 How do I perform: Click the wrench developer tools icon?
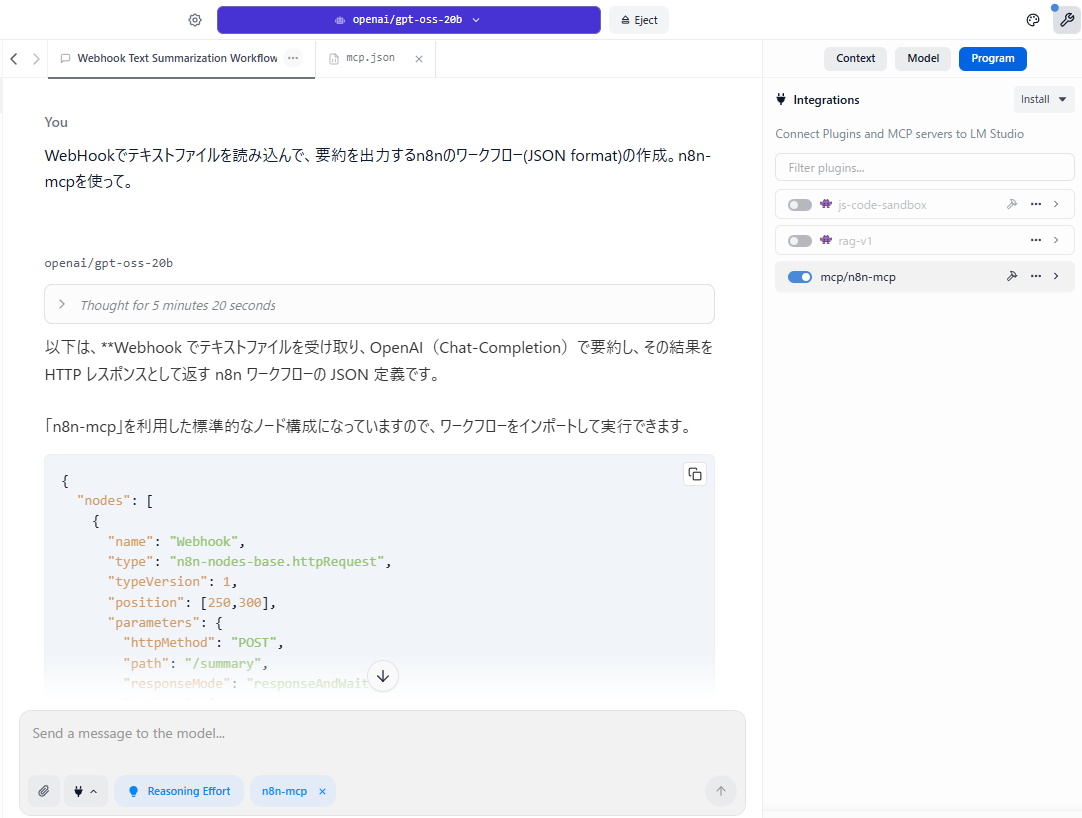coord(1066,20)
